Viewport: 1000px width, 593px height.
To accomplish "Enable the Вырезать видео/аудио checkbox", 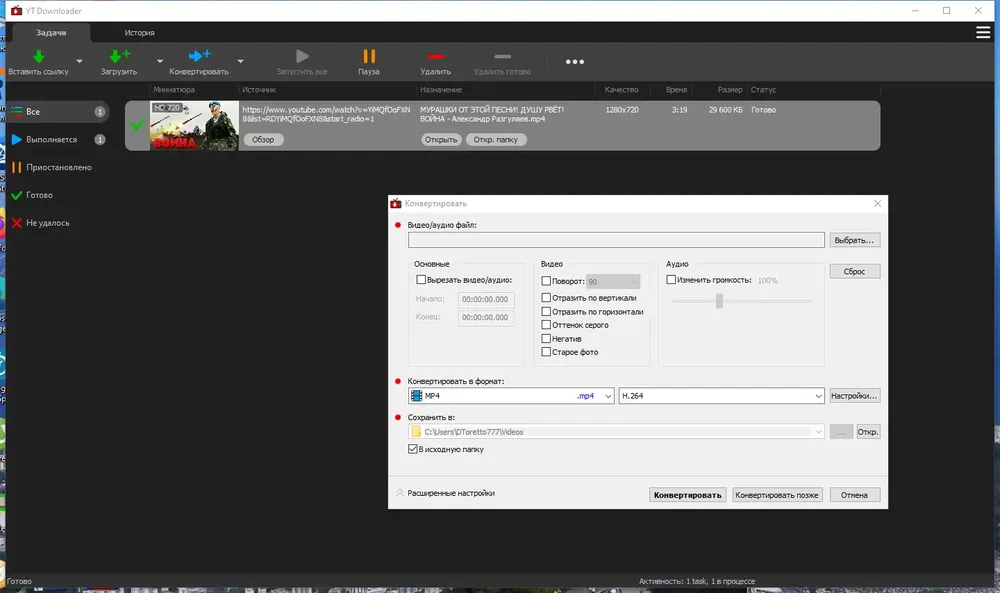I will coord(421,279).
